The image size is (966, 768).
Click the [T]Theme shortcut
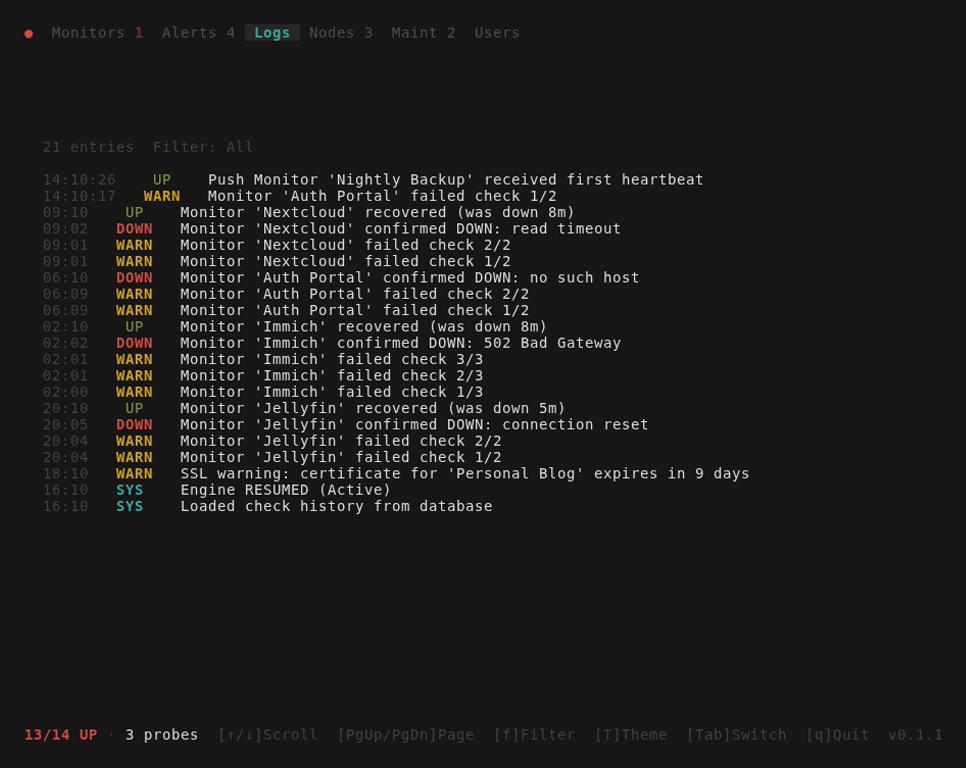tap(630, 735)
